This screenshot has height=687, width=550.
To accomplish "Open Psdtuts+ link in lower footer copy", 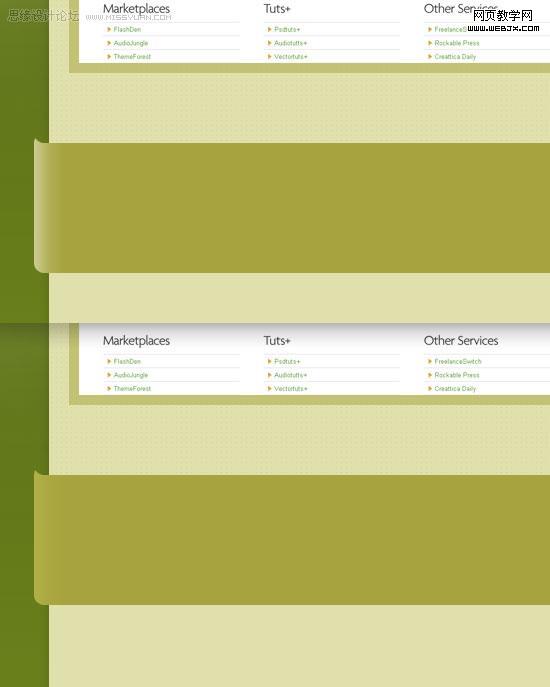I will [287, 361].
